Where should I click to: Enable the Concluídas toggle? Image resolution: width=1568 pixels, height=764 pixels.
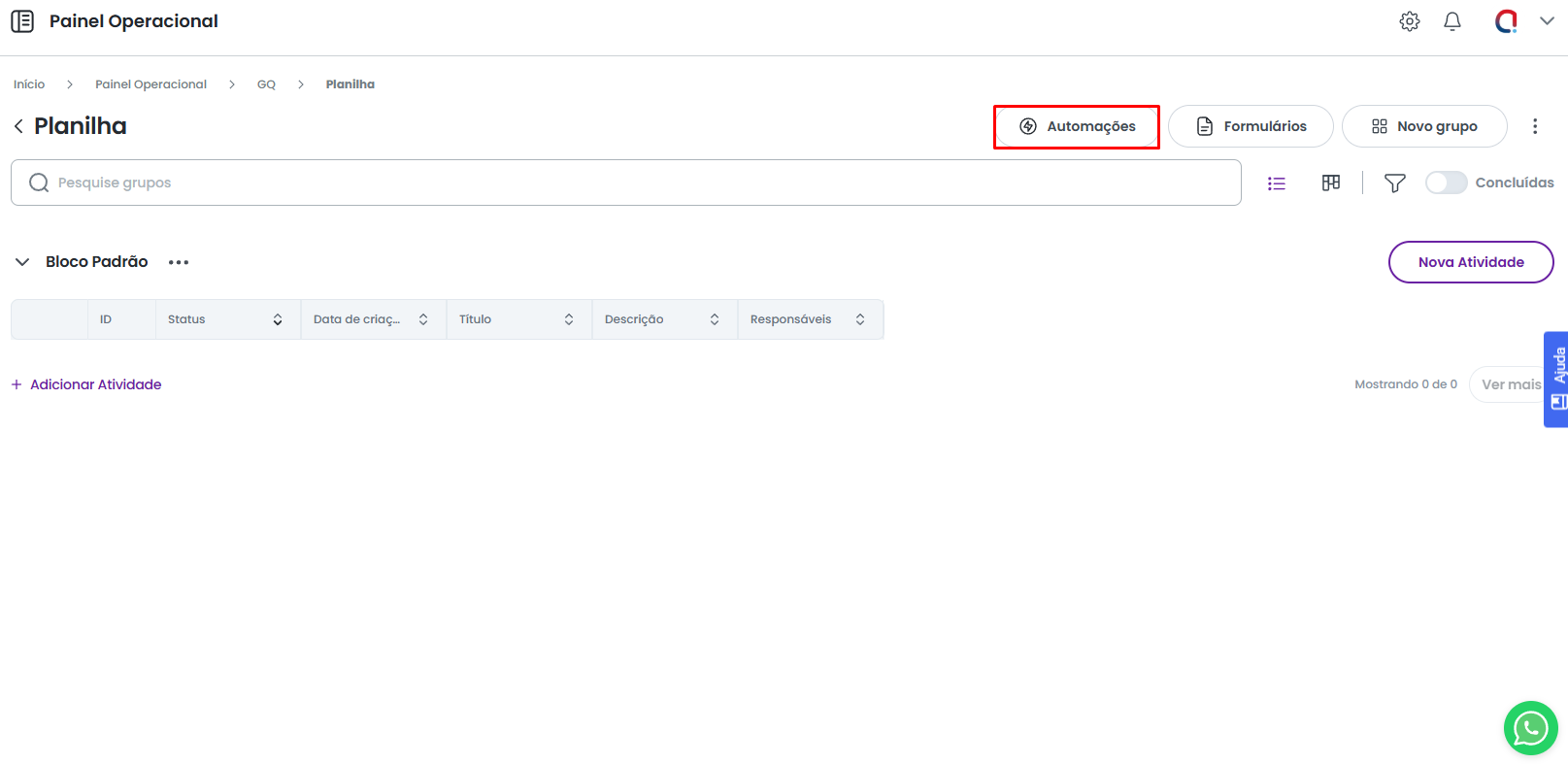click(x=1446, y=183)
